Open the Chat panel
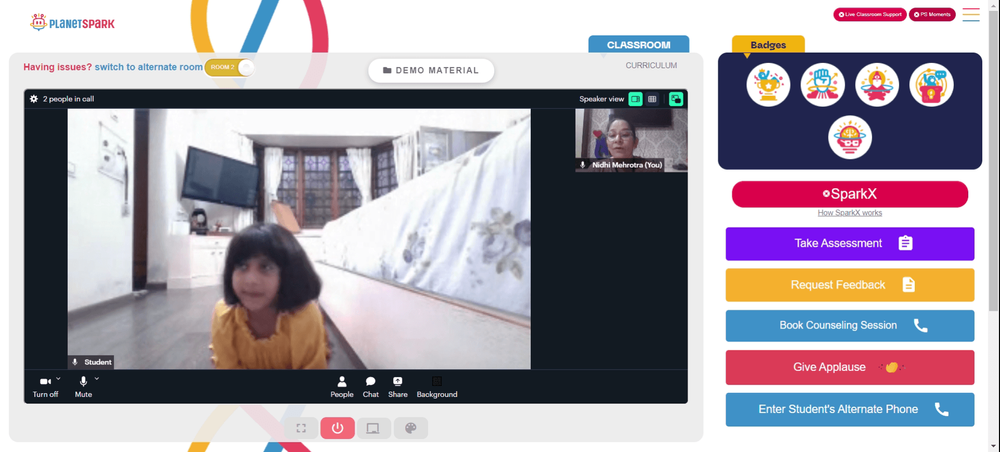Image resolution: width=1000 pixels, height=452 pixels. (371, 386)
